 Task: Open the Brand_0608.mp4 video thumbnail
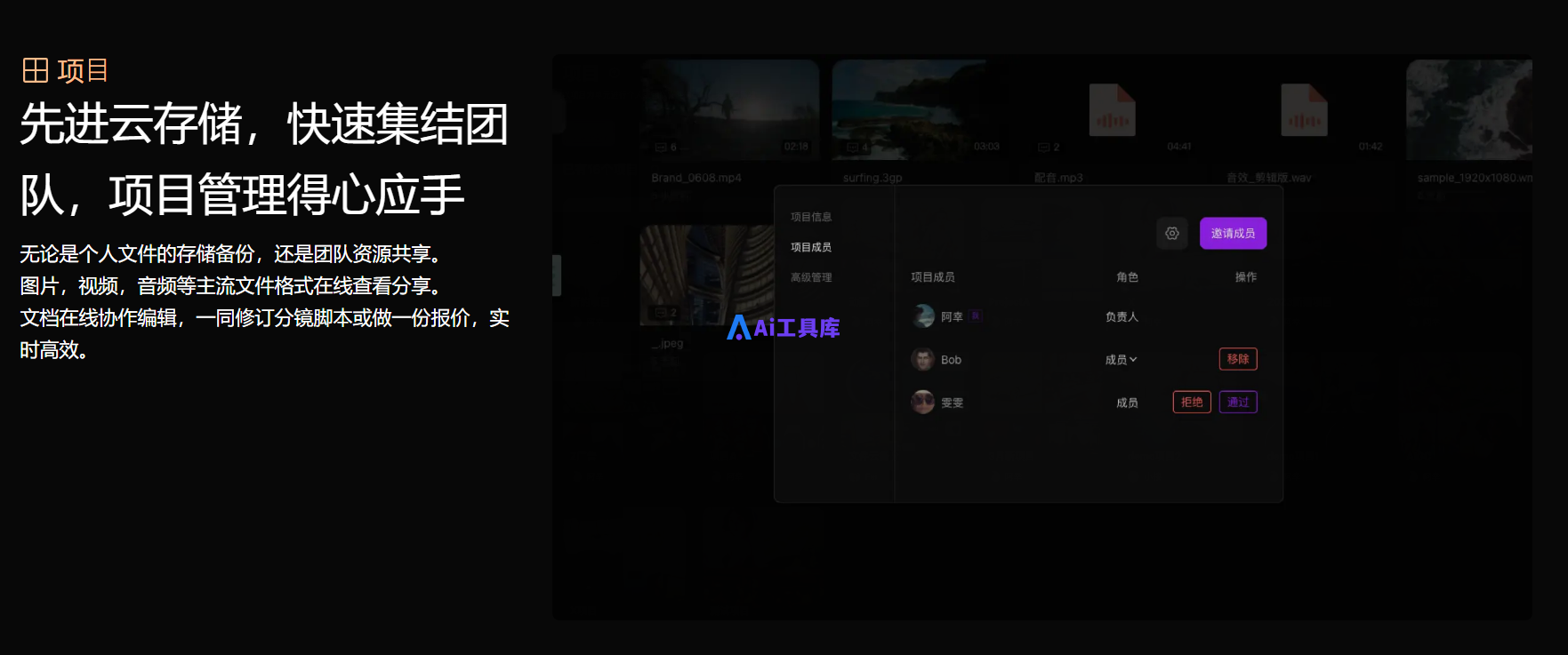[x=729, y=109]
